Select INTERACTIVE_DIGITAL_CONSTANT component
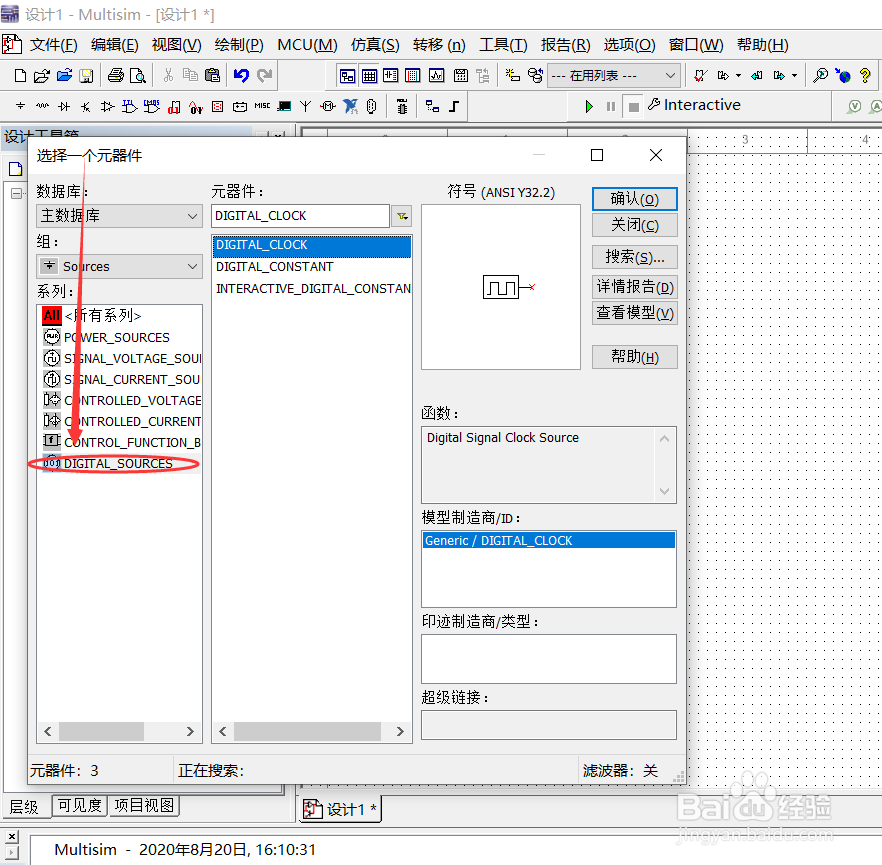 (312, 289)
